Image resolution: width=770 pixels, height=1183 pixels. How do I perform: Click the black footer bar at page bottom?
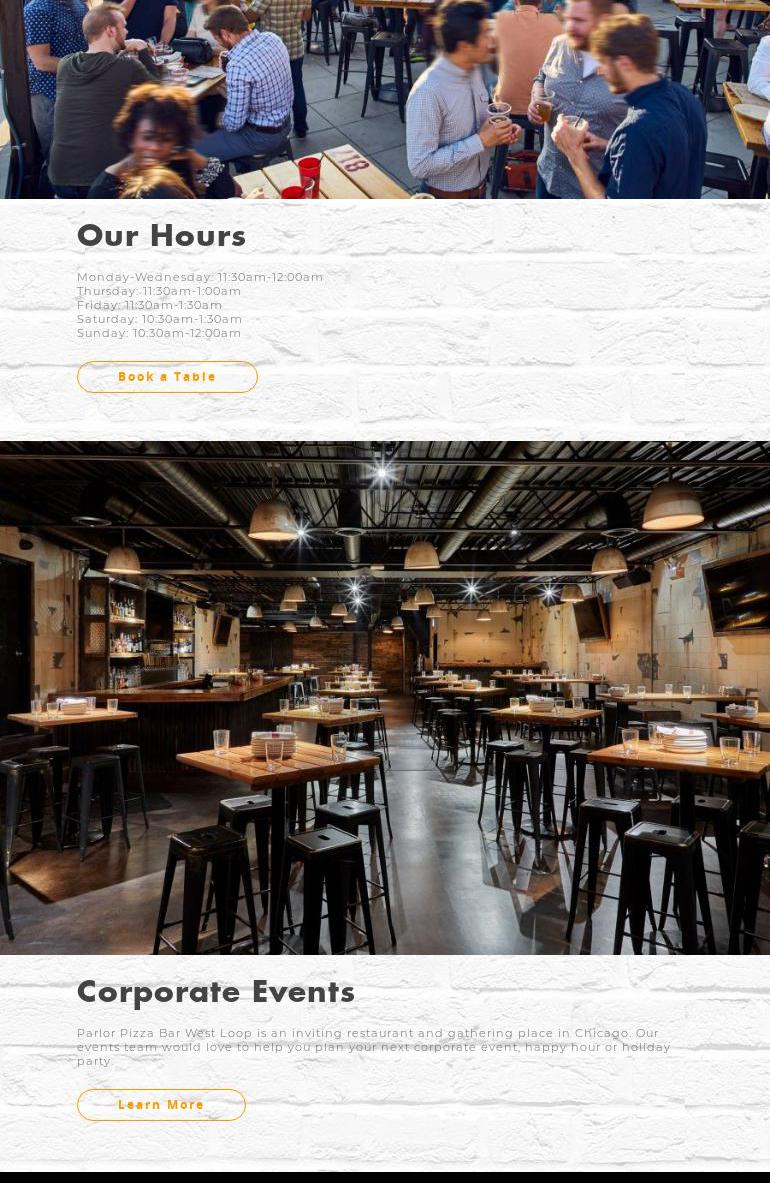[x=385, y=1177]
